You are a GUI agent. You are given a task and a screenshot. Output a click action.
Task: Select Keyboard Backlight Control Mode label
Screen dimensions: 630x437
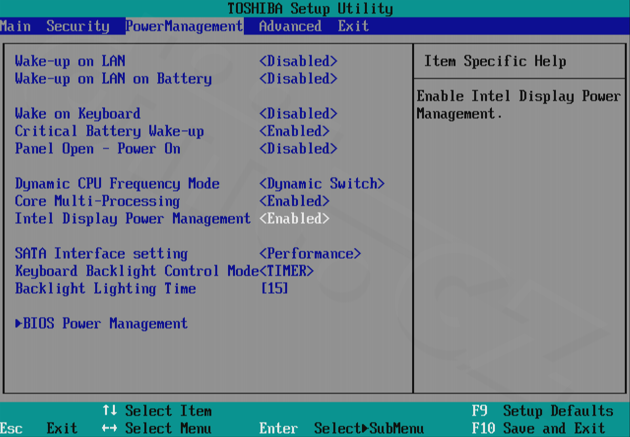[137, 271]
